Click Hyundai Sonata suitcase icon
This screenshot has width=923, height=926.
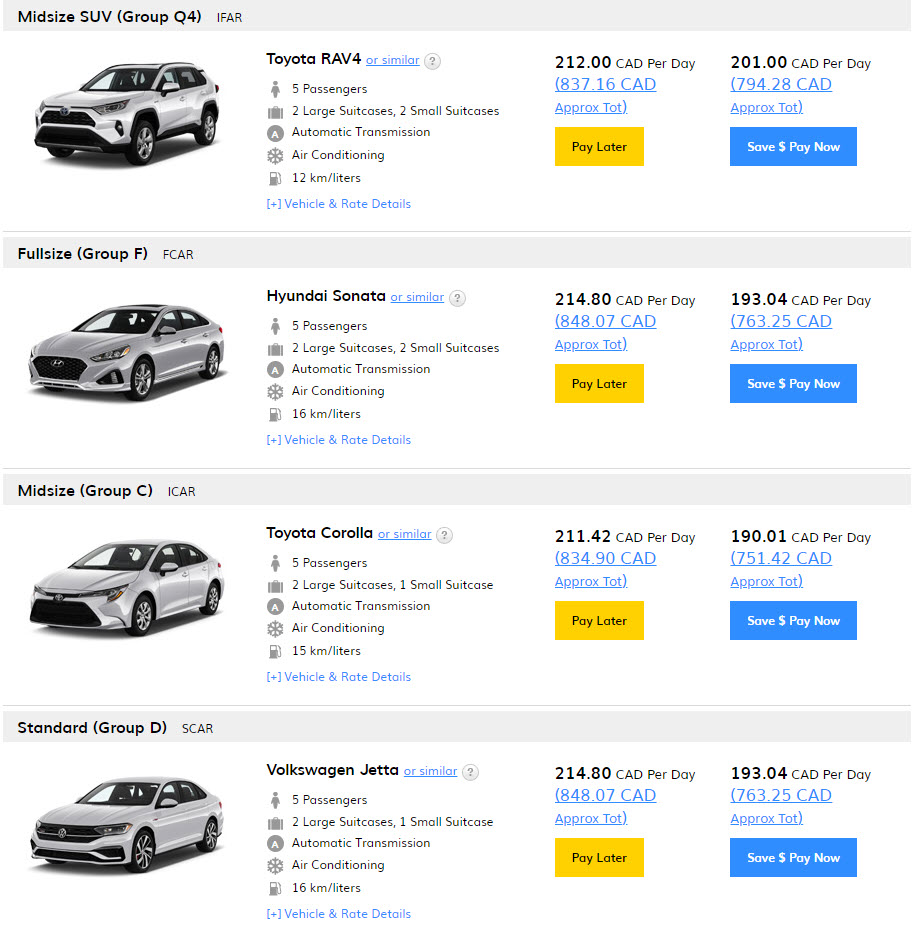point(275,348)
